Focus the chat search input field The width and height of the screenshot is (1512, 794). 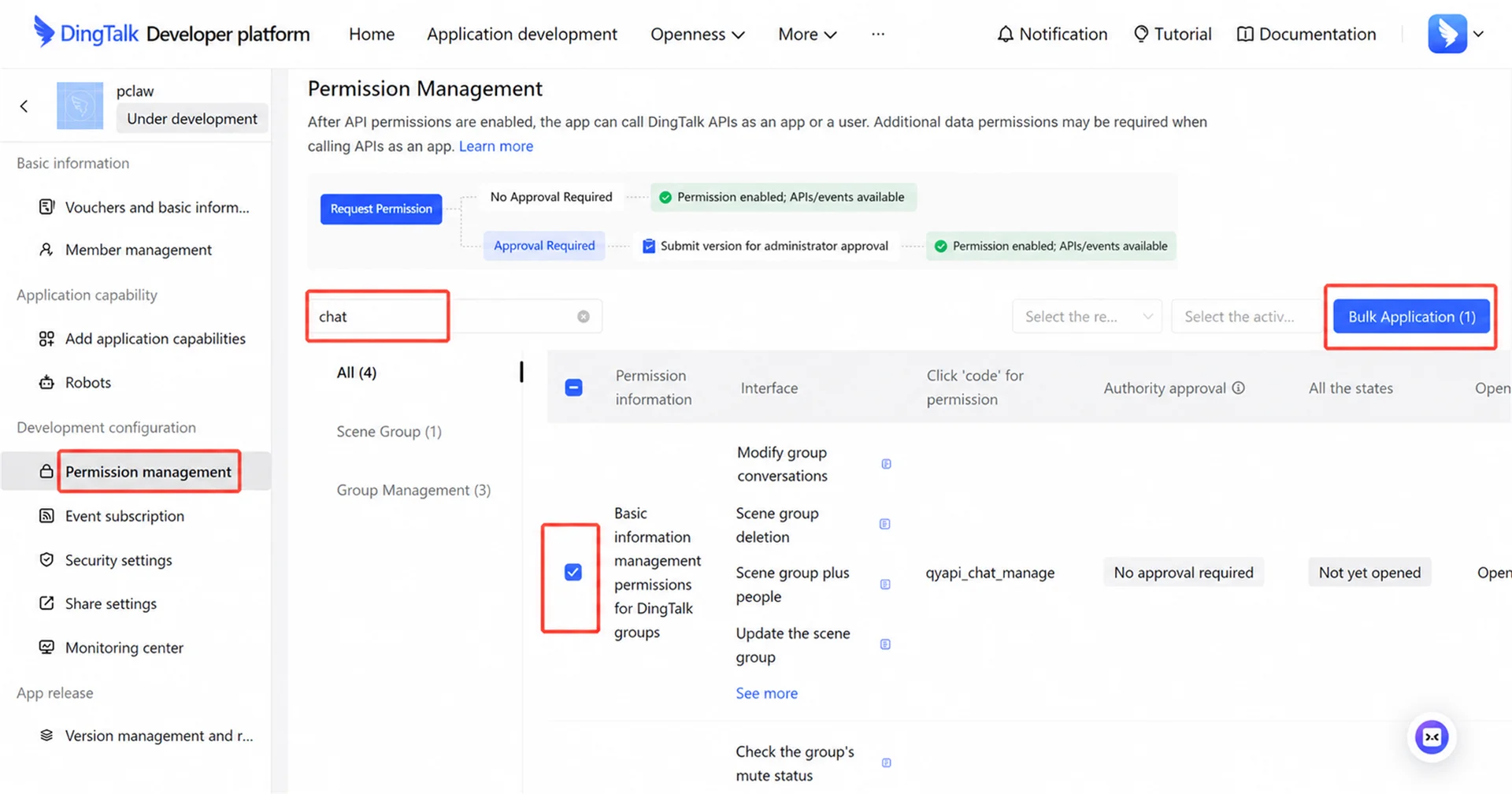tap(454, 317)
